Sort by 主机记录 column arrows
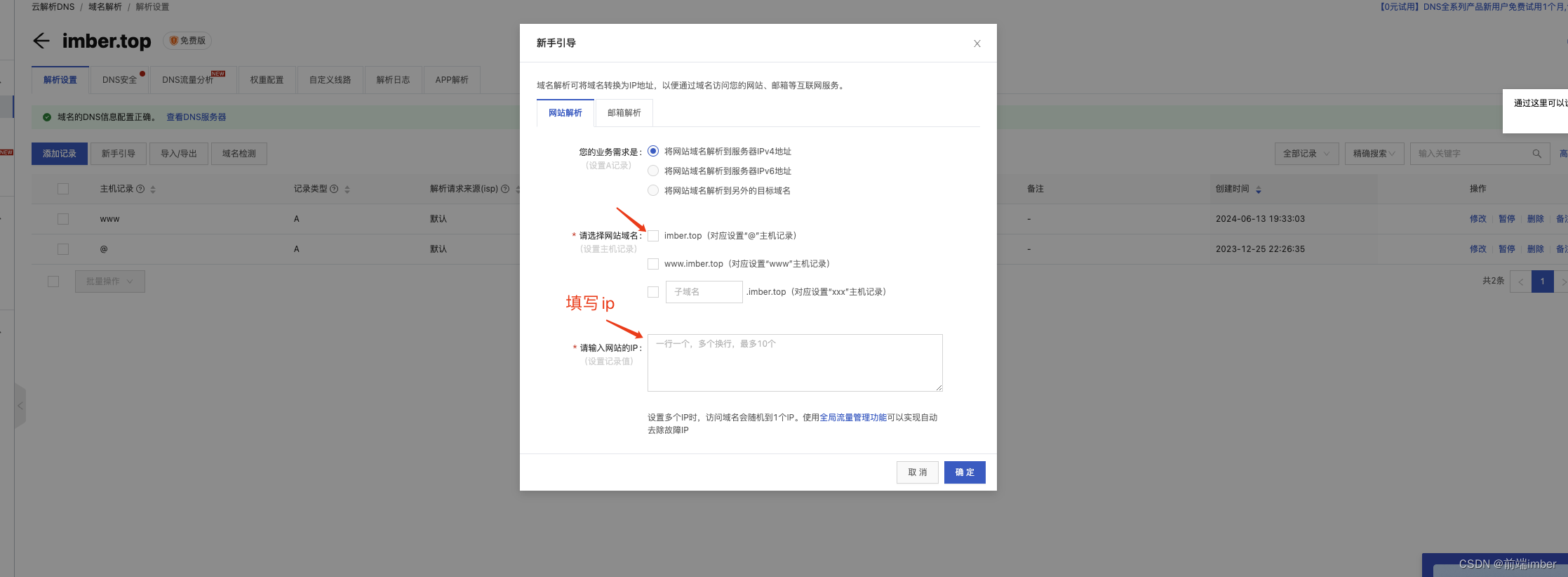The height and width of the screenshot is (577, 1568). point(153,190)
